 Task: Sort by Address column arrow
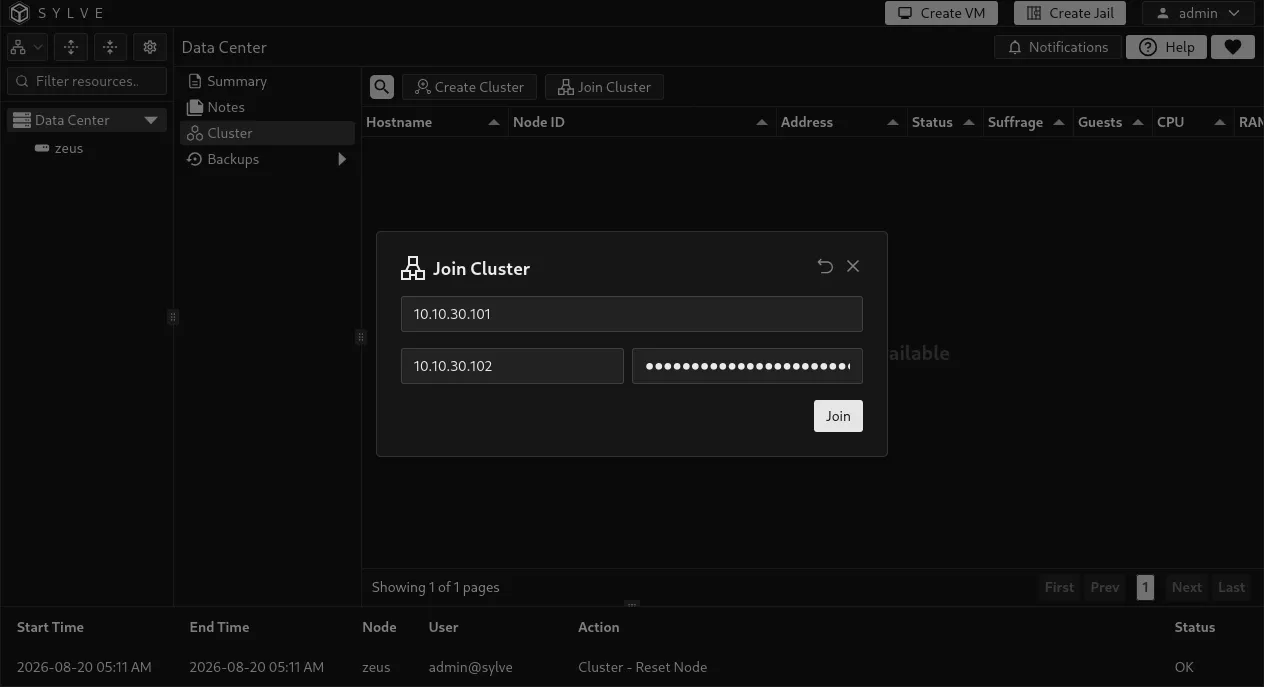click(893, 122)
